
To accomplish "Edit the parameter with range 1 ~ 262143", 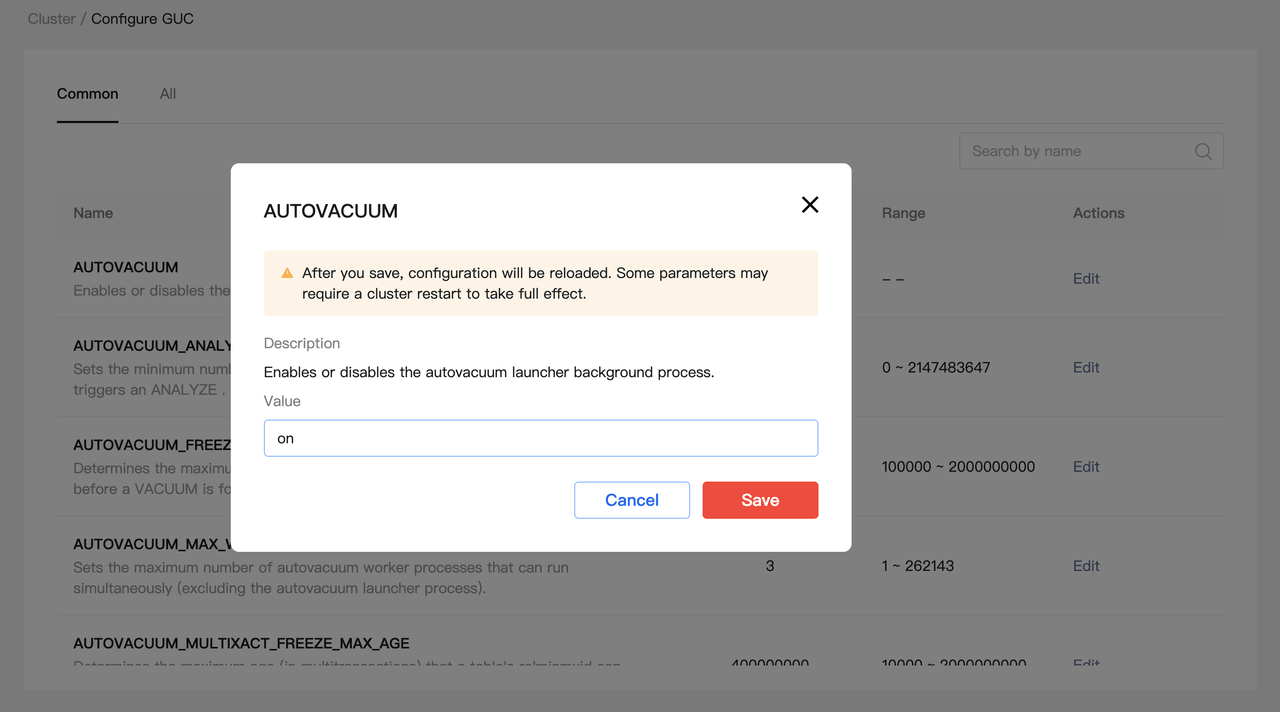I will click(1086, 566).
